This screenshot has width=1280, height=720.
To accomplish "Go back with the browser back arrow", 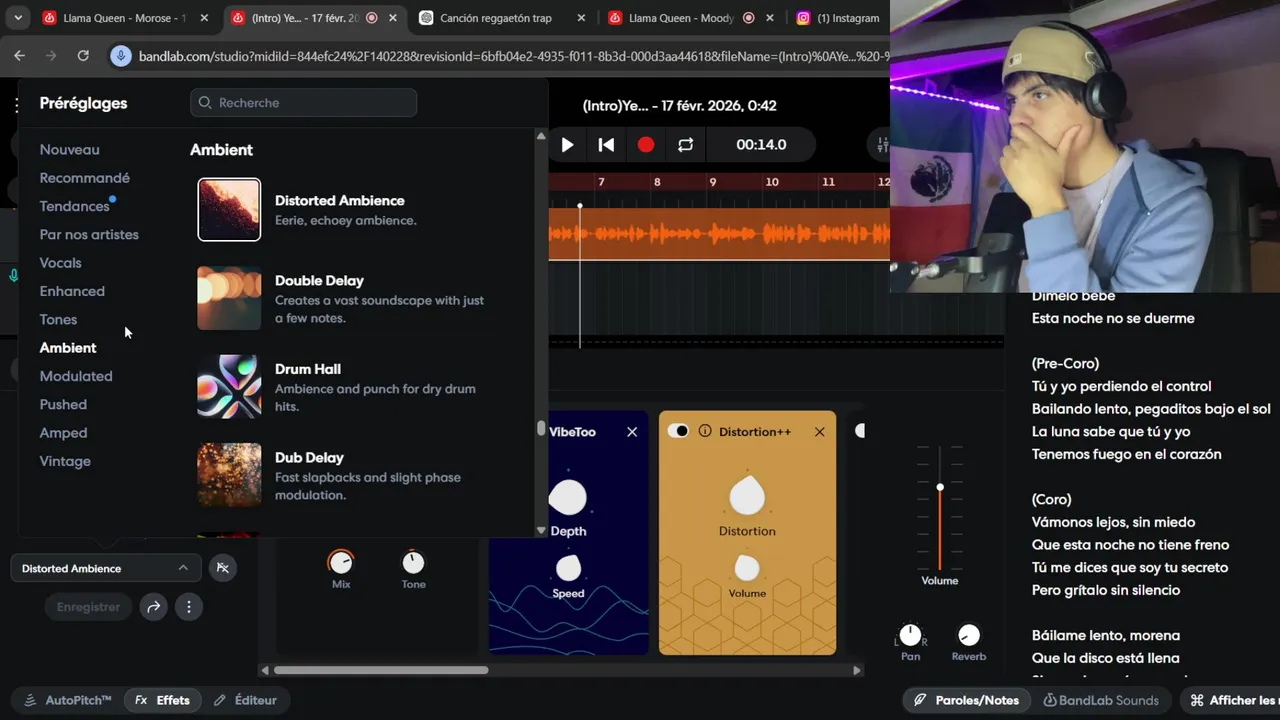I will (19, 56).
